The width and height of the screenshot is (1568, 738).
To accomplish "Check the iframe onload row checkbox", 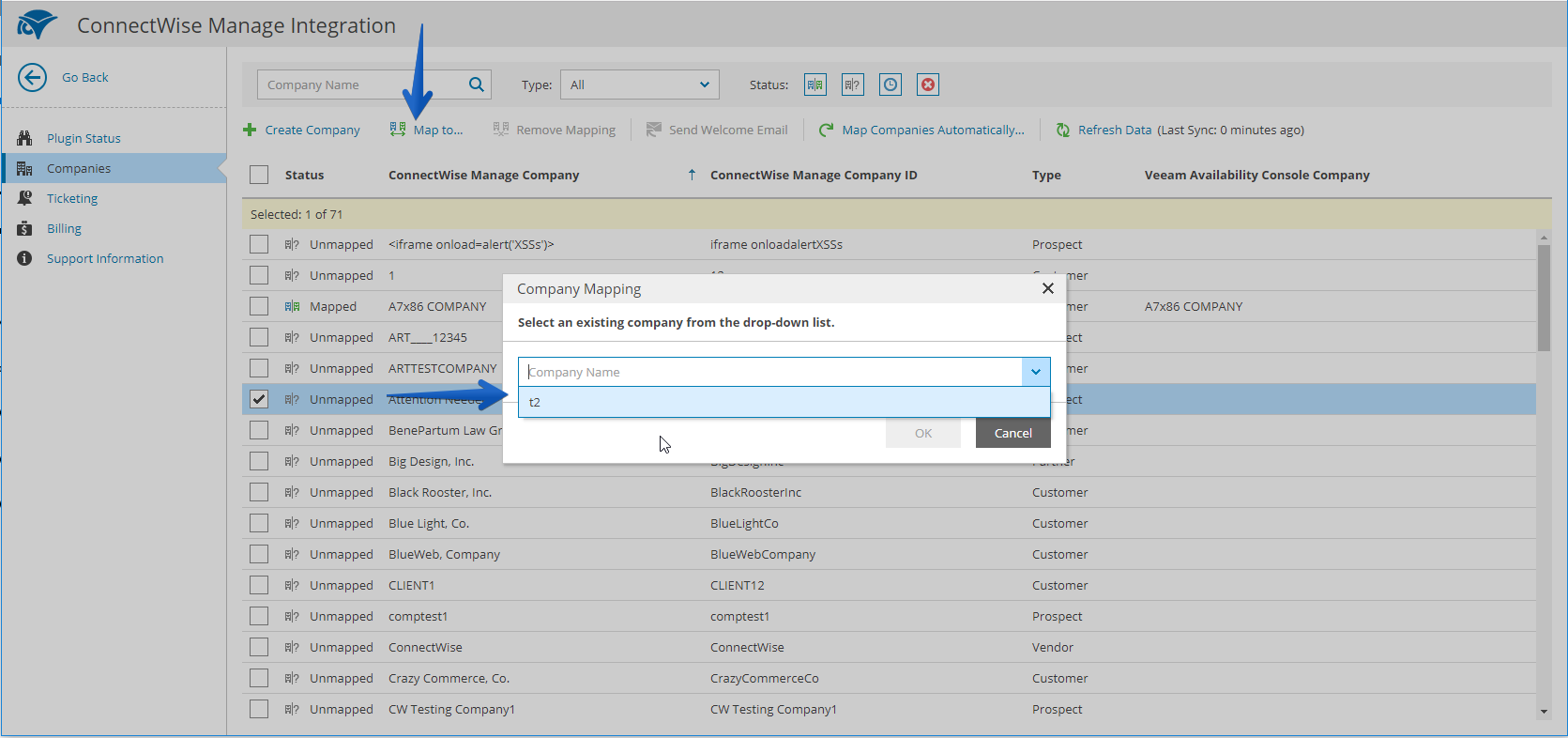I will 259,244.
